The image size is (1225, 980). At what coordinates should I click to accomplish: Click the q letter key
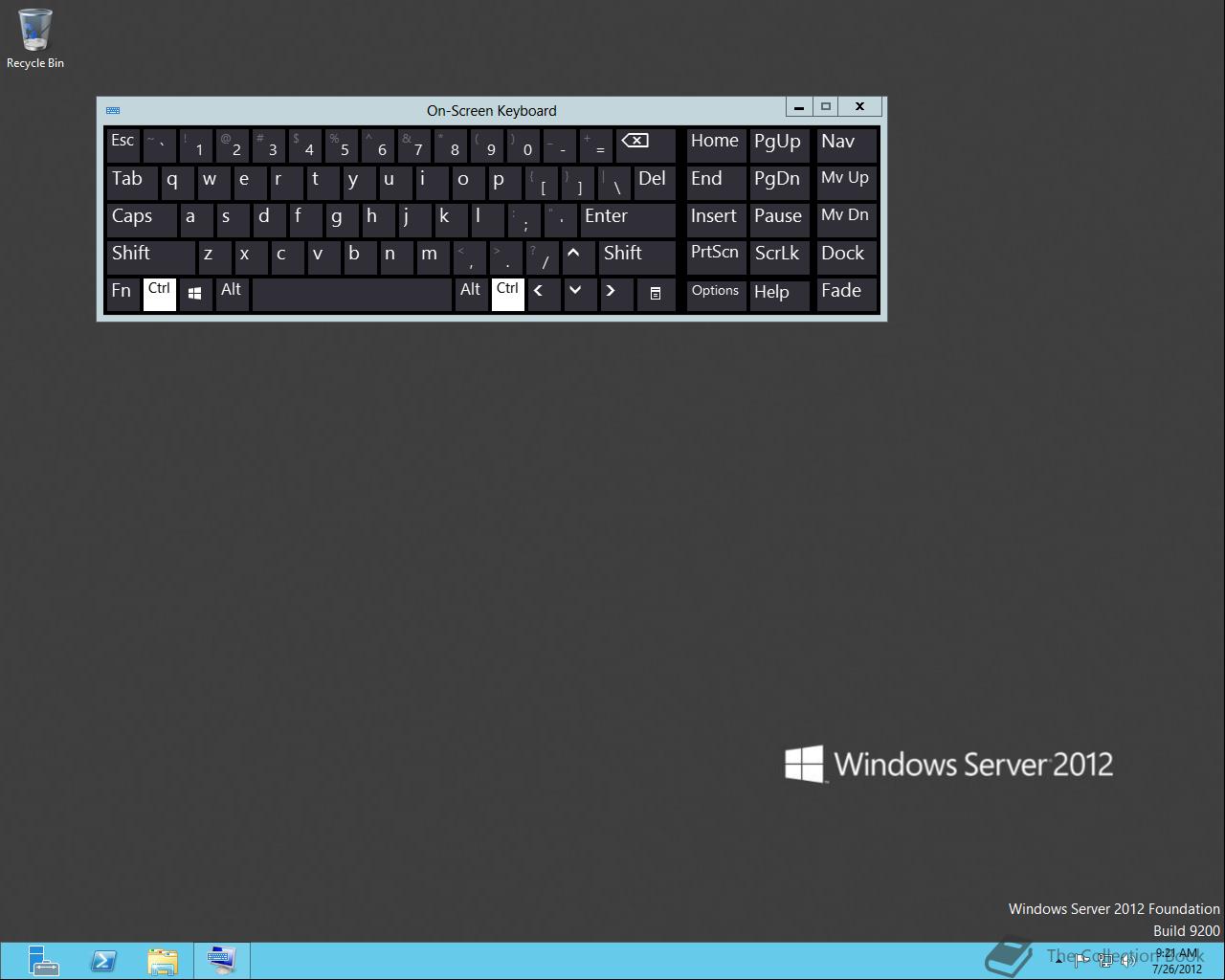point(178,182)
